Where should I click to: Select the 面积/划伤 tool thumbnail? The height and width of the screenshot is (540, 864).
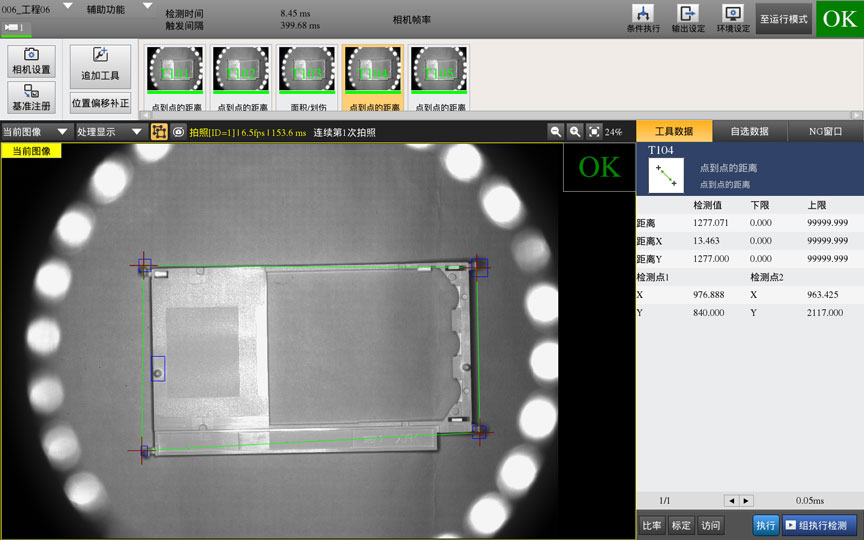coord(306,78)
